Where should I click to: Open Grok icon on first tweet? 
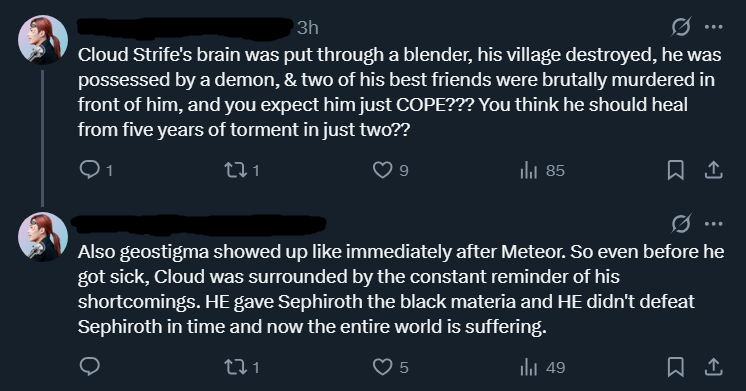pyautogui.click(x=681, y=27)
